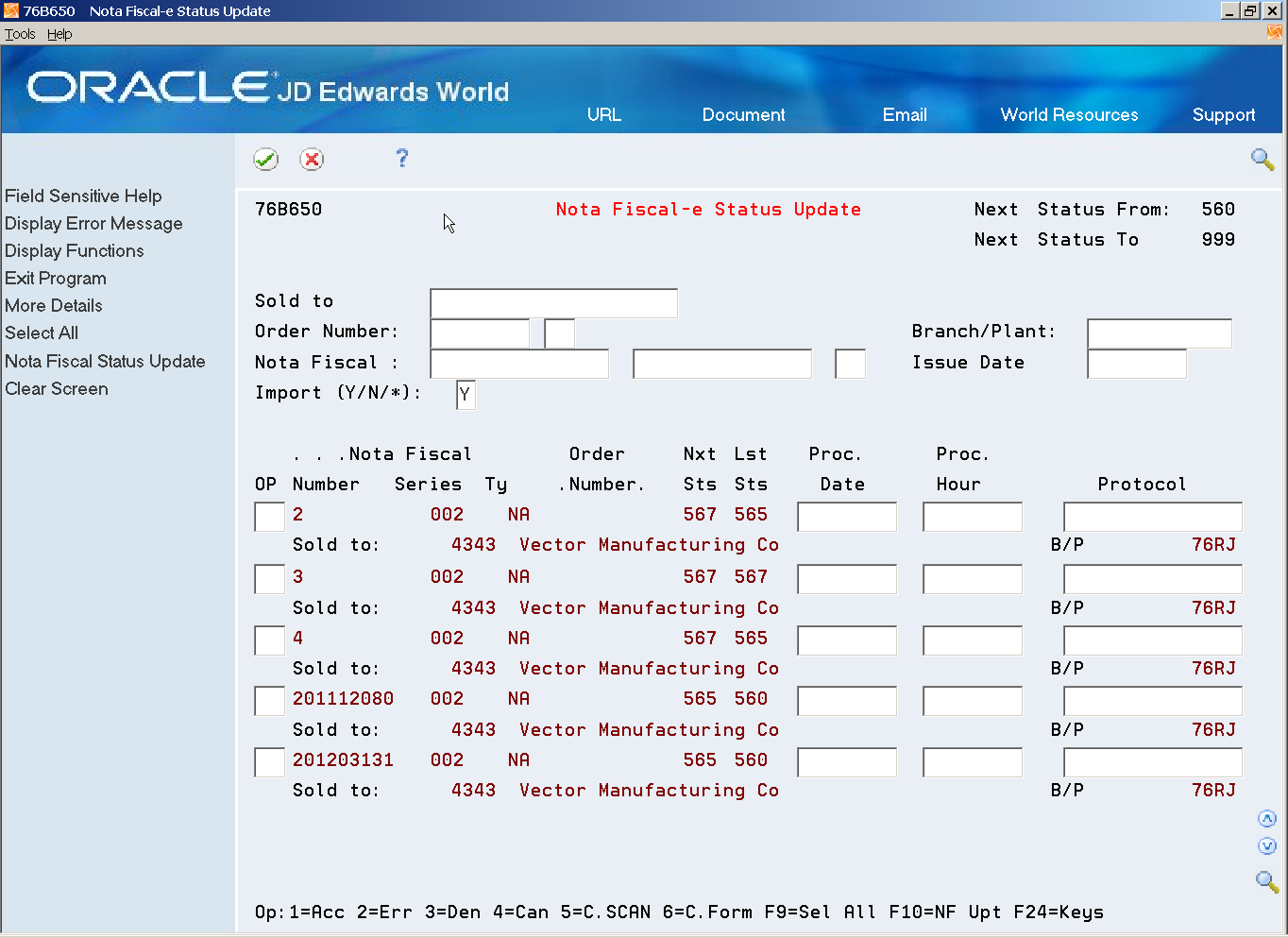This screenshot has width=1288, height=938.
Task: Open World Resources header link
Action: (1070, 114)
